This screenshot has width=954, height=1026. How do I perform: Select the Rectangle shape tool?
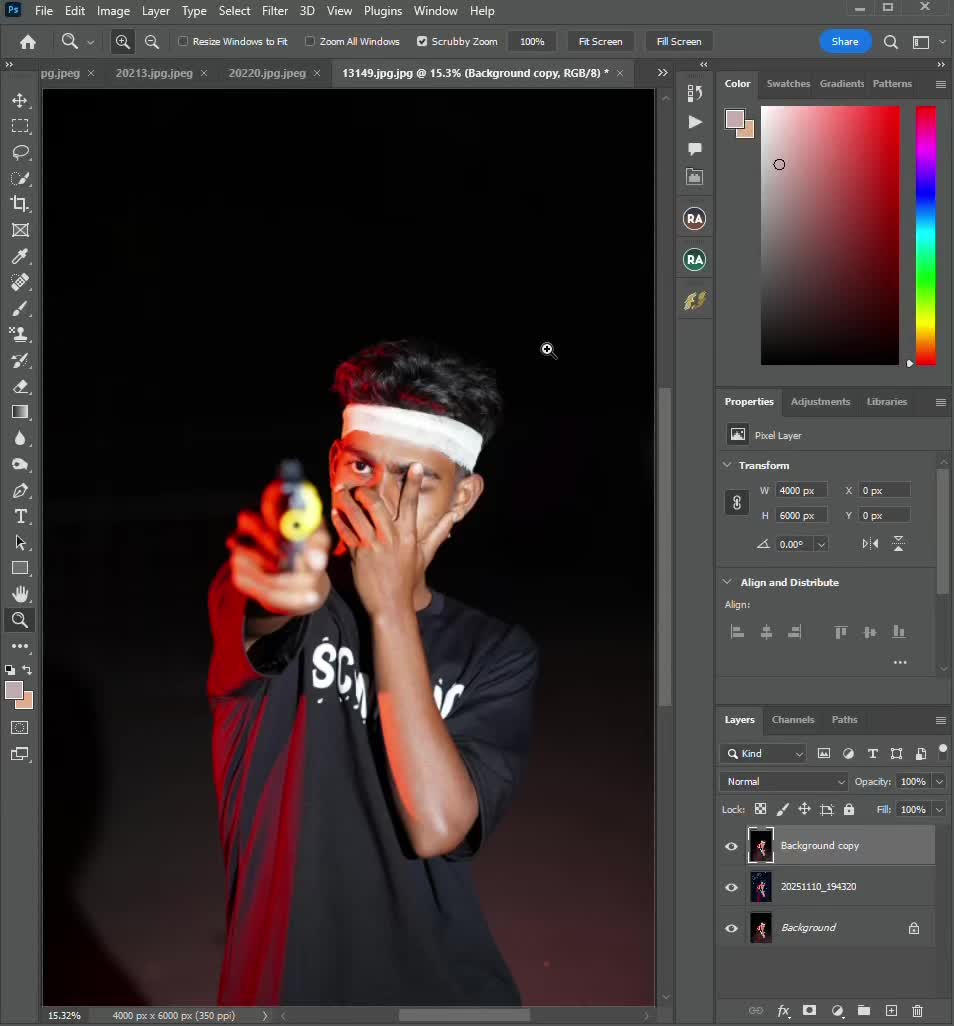(20, 568)
